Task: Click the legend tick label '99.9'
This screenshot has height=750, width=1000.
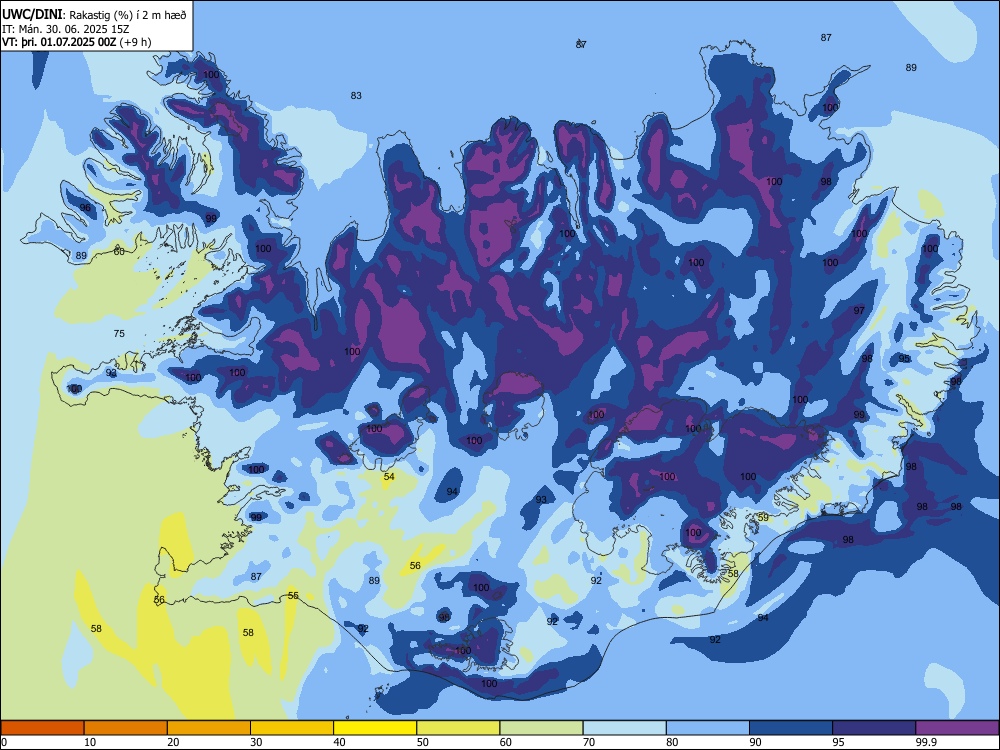Action: pyautogui.click(x=925, y=742)
